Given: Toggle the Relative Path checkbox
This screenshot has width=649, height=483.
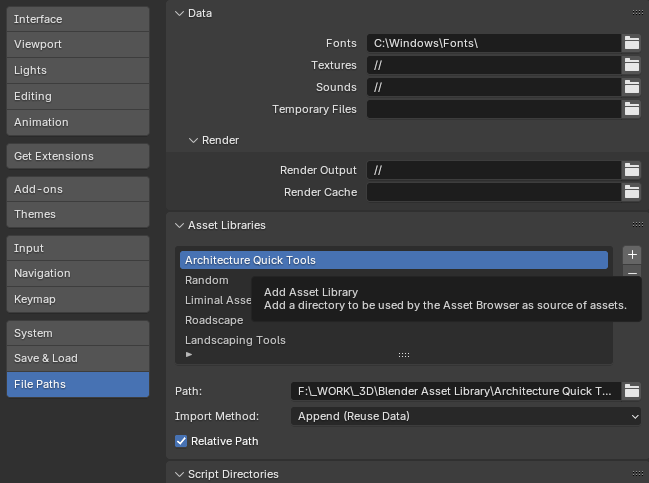Looking at the screenshot, I should (x=181, y=441).
